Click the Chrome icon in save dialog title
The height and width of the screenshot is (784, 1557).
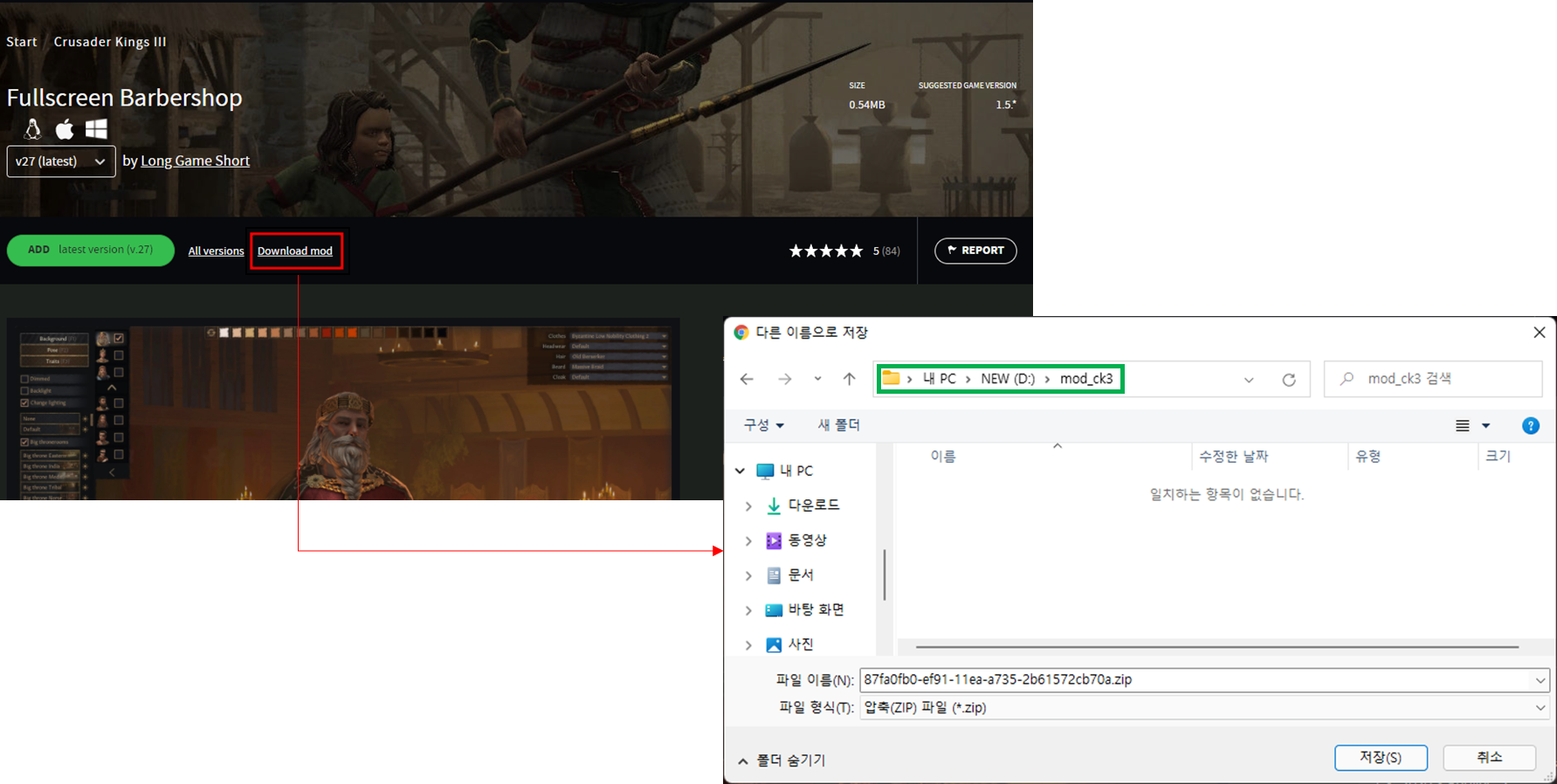click(x=741, y=333)
